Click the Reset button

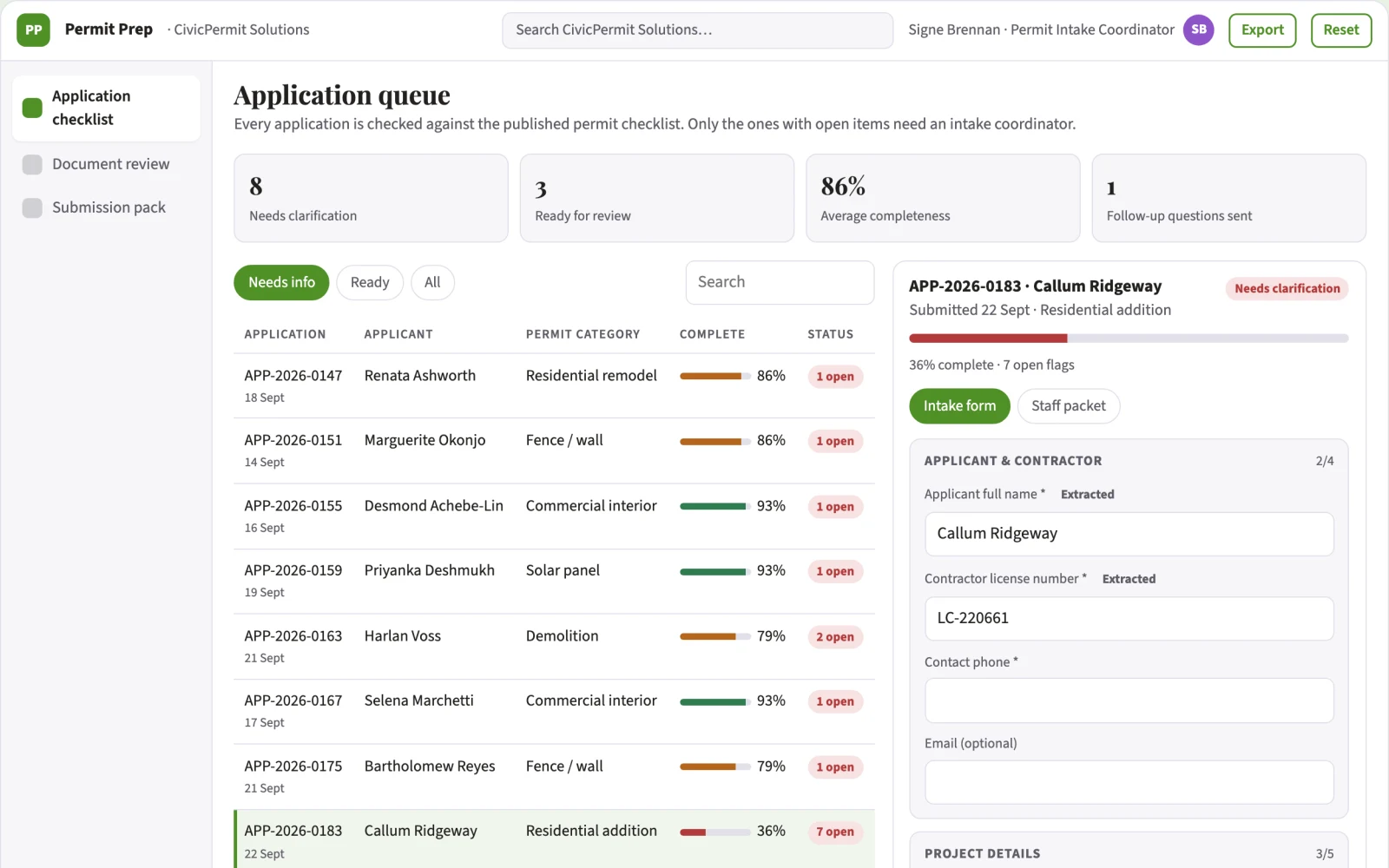click(1341, 30)
